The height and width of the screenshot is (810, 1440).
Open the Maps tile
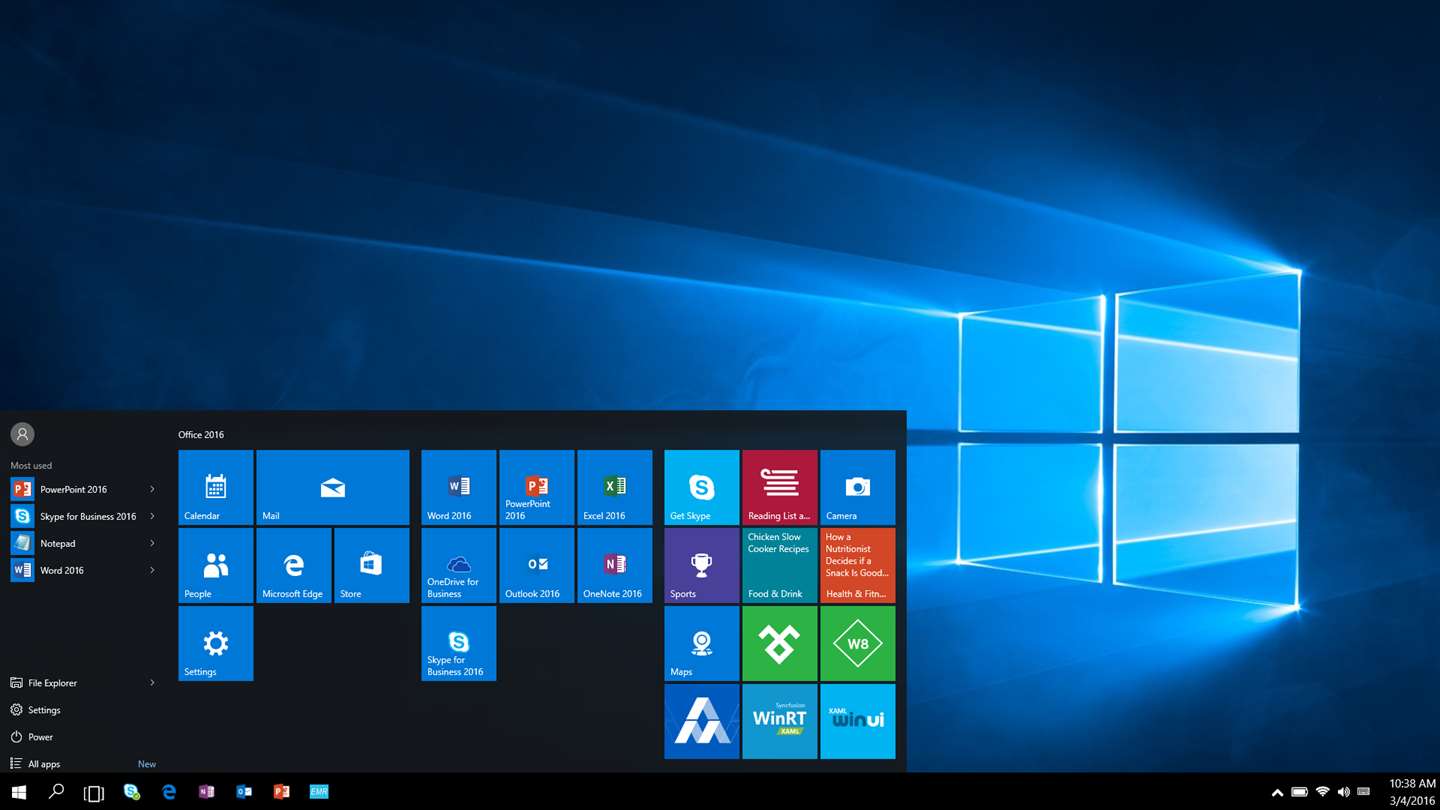point(701,643)
